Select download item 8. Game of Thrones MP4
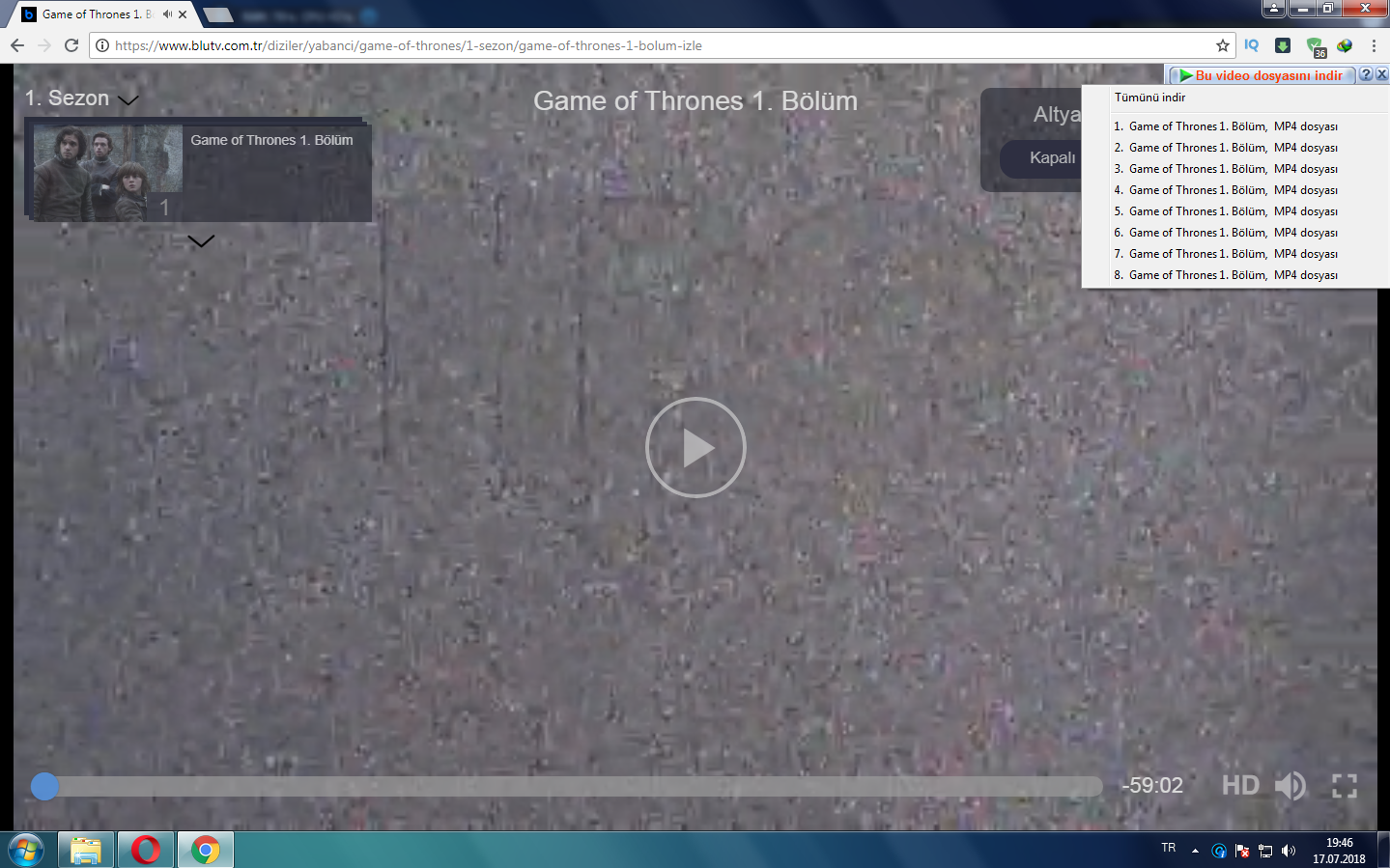 1226,275
